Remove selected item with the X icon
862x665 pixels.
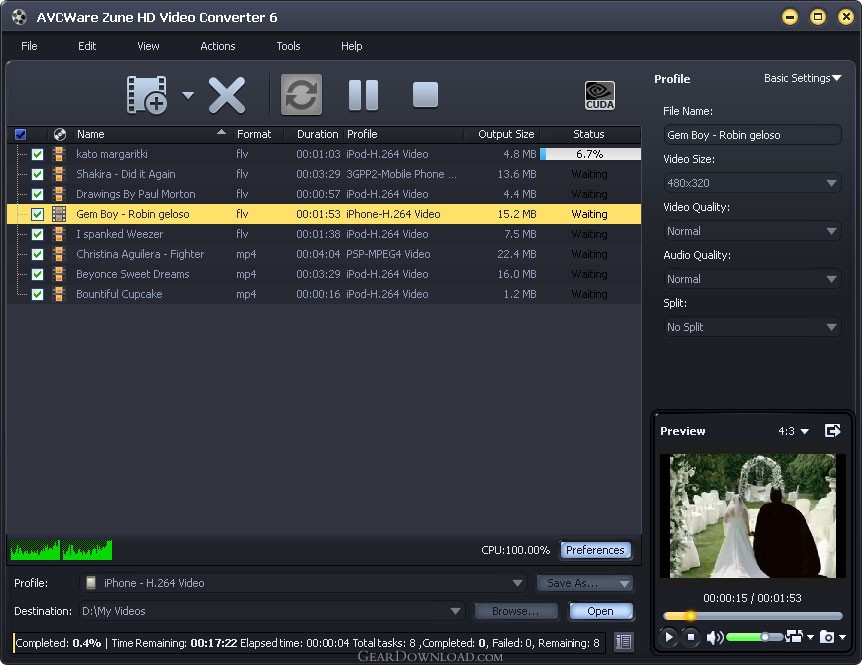pos(227,95)
